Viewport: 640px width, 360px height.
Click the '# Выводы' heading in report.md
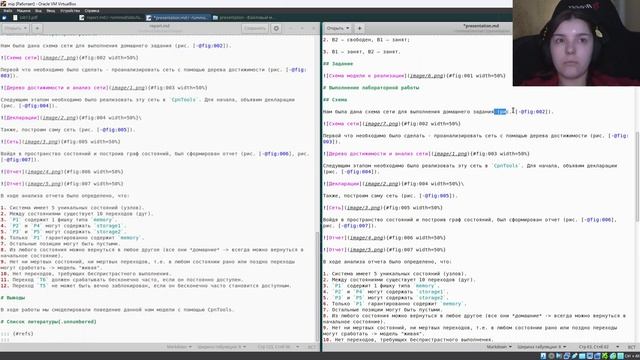(13, 298)
